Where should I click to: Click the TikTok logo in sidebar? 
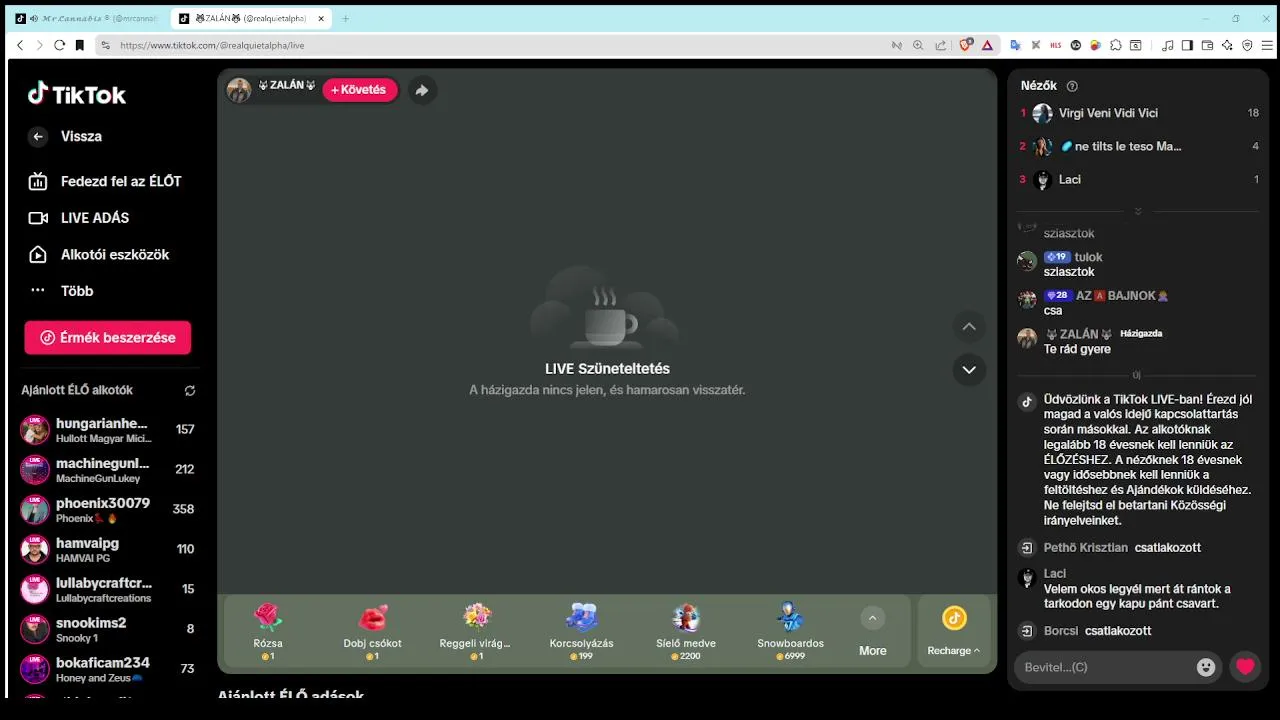coord(77,94)
